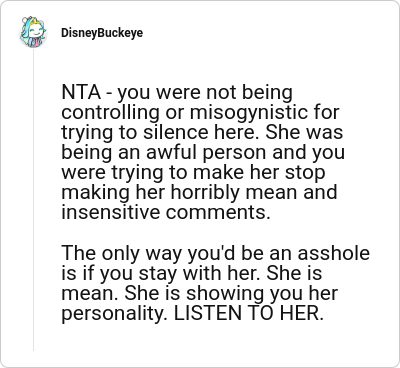The image size is (400, 368).
Task: Open the DisneyBuckeye avatar icon
Action: point(33,32)
